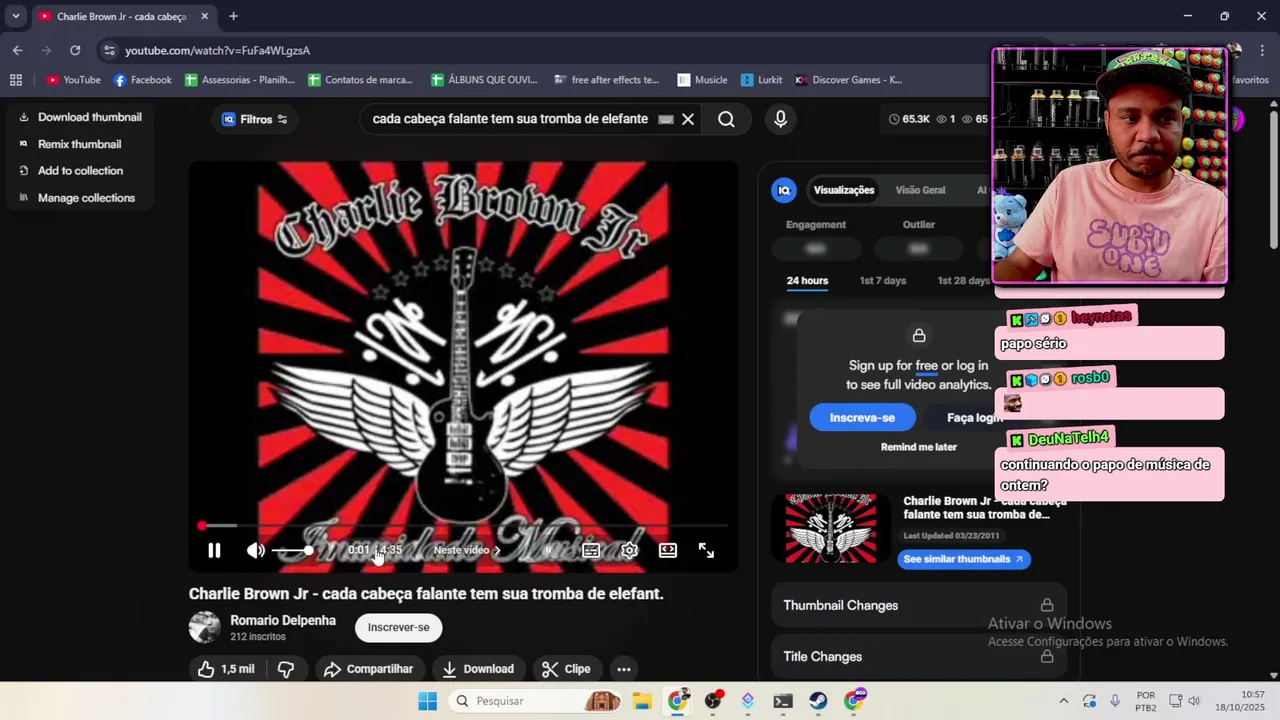1280x720 pixels.
Task: Click the 65.3K views clock stat
Action: [909, 119]
